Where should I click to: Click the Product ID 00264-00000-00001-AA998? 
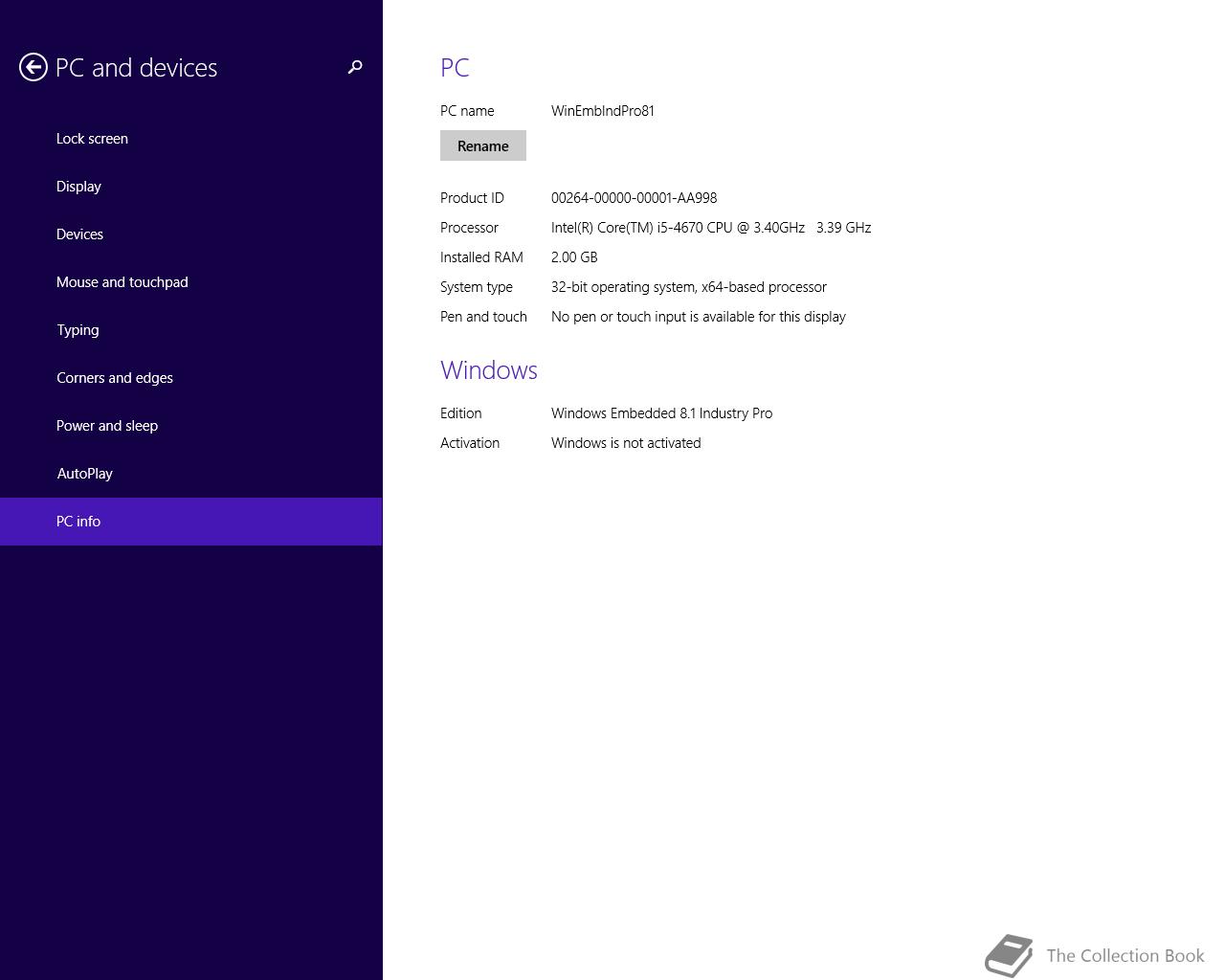point(634,198)
